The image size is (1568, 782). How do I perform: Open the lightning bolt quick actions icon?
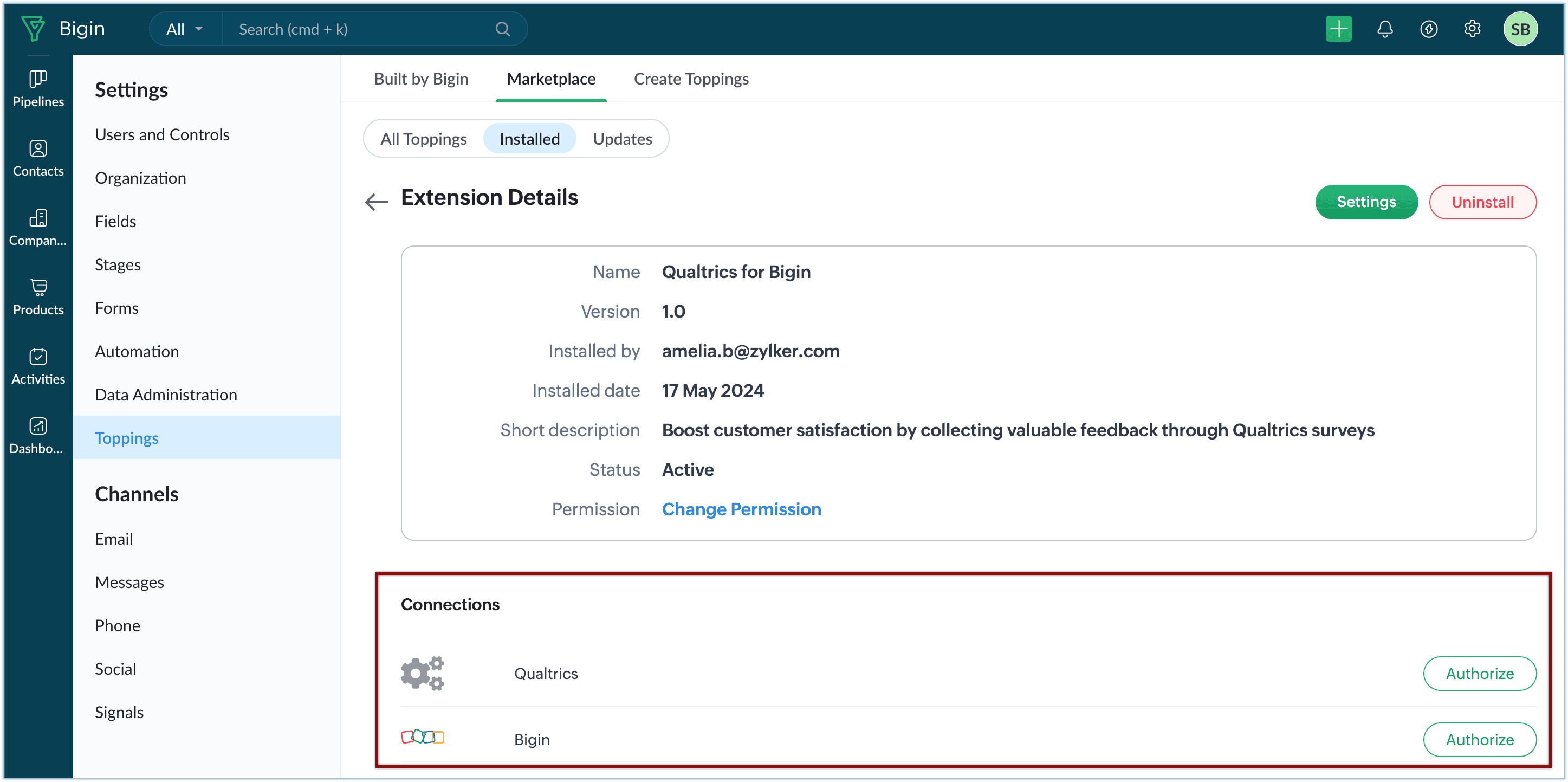(x=1428, y=29)
